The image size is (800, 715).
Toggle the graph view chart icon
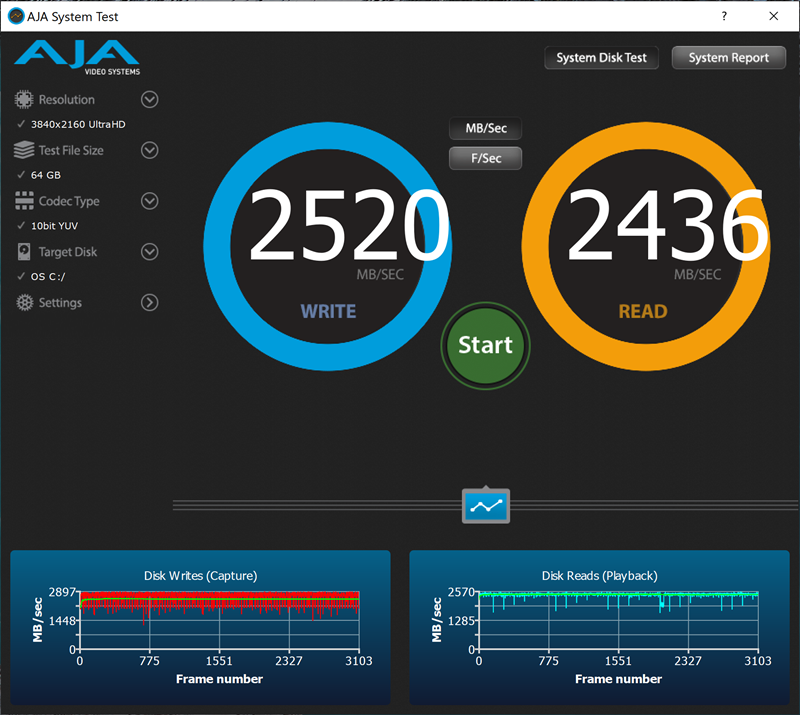click(x=486, y=506)
